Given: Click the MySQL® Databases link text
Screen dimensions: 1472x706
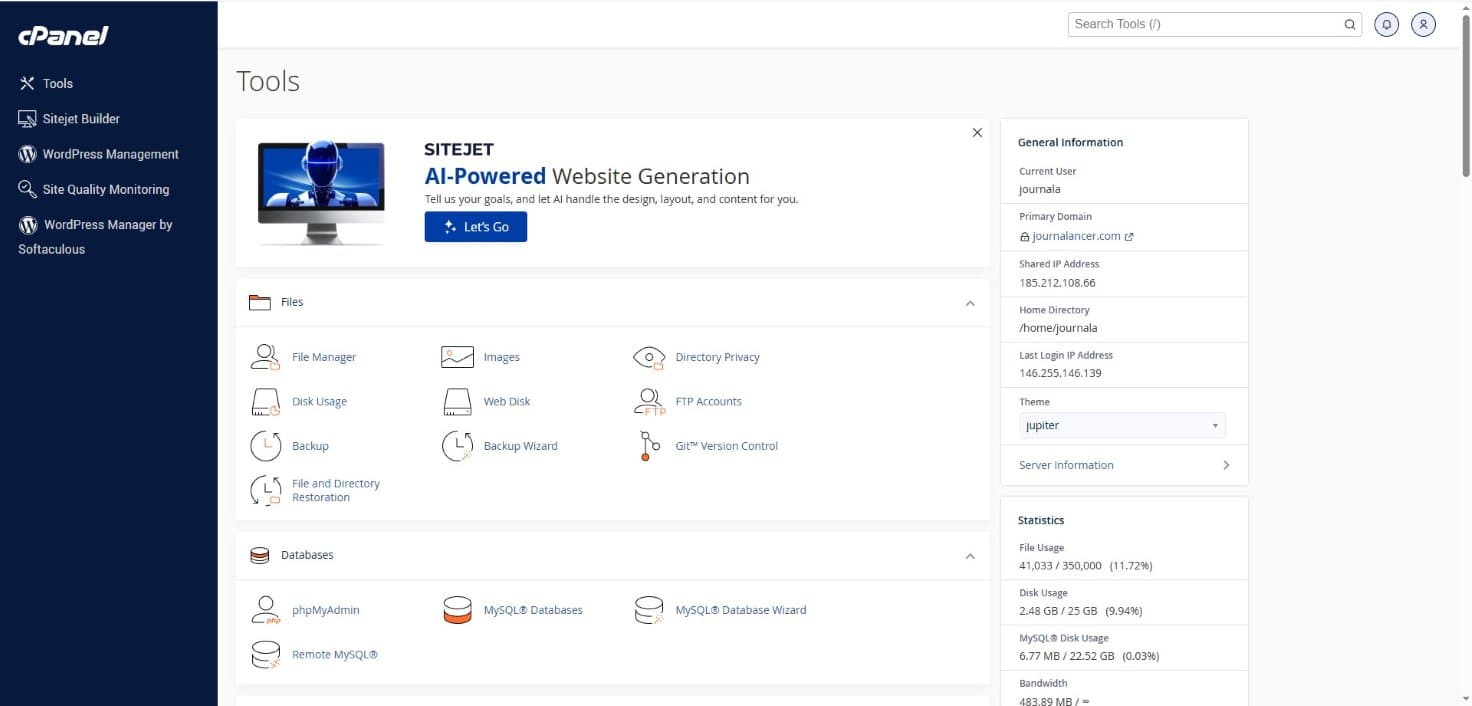Looking at the screenshot, I should [x=533, y=610].
